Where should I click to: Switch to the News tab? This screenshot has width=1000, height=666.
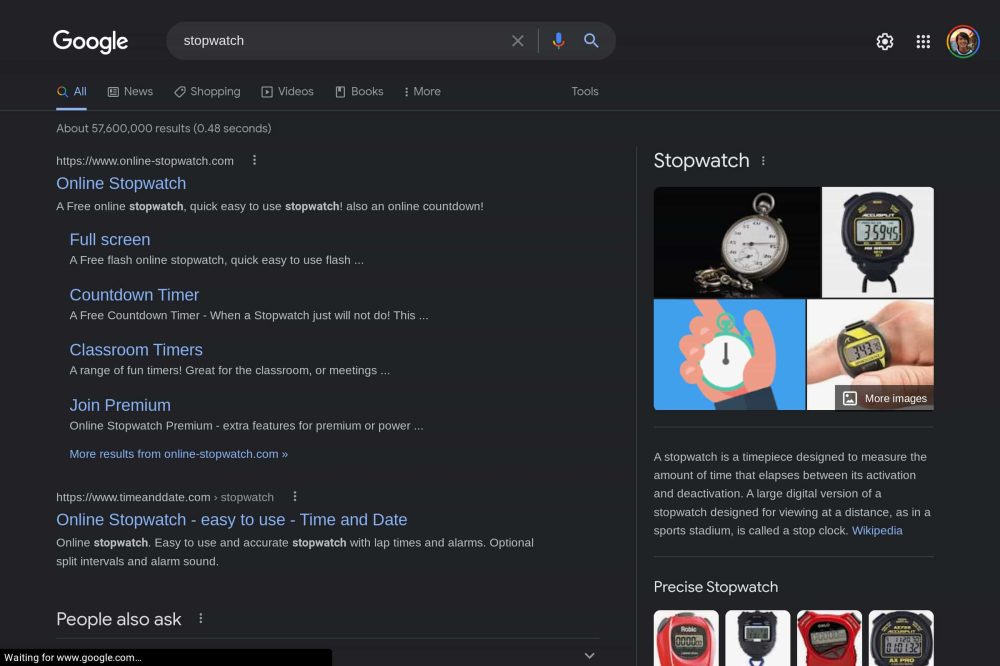130,91
